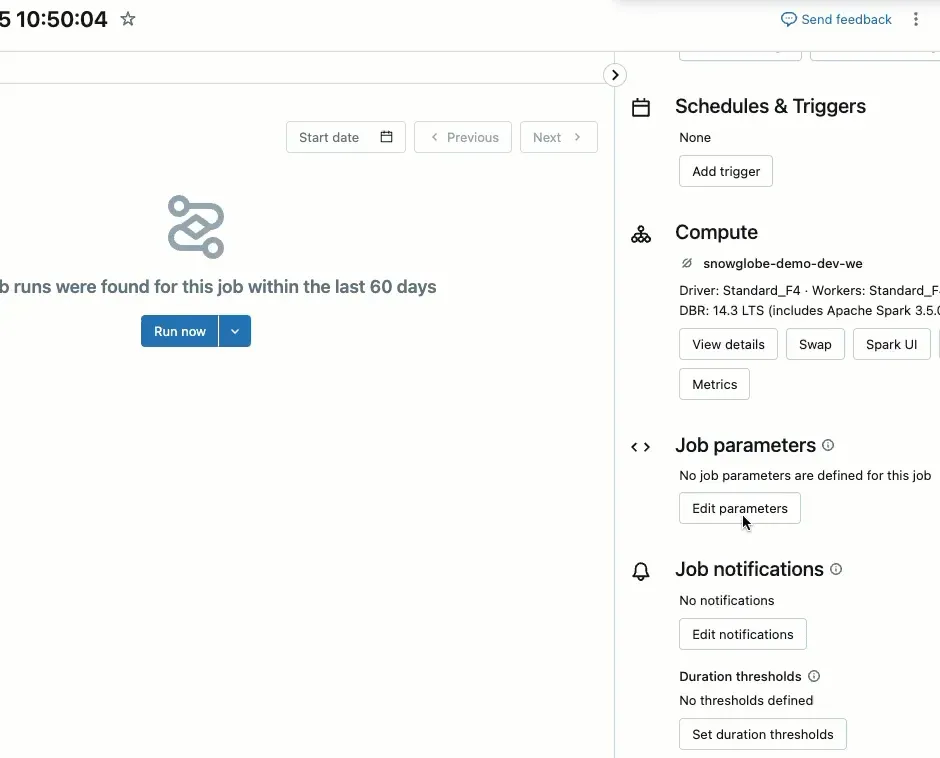Open the Send feedback link
The image size is (940, 758).
[836, 19]
